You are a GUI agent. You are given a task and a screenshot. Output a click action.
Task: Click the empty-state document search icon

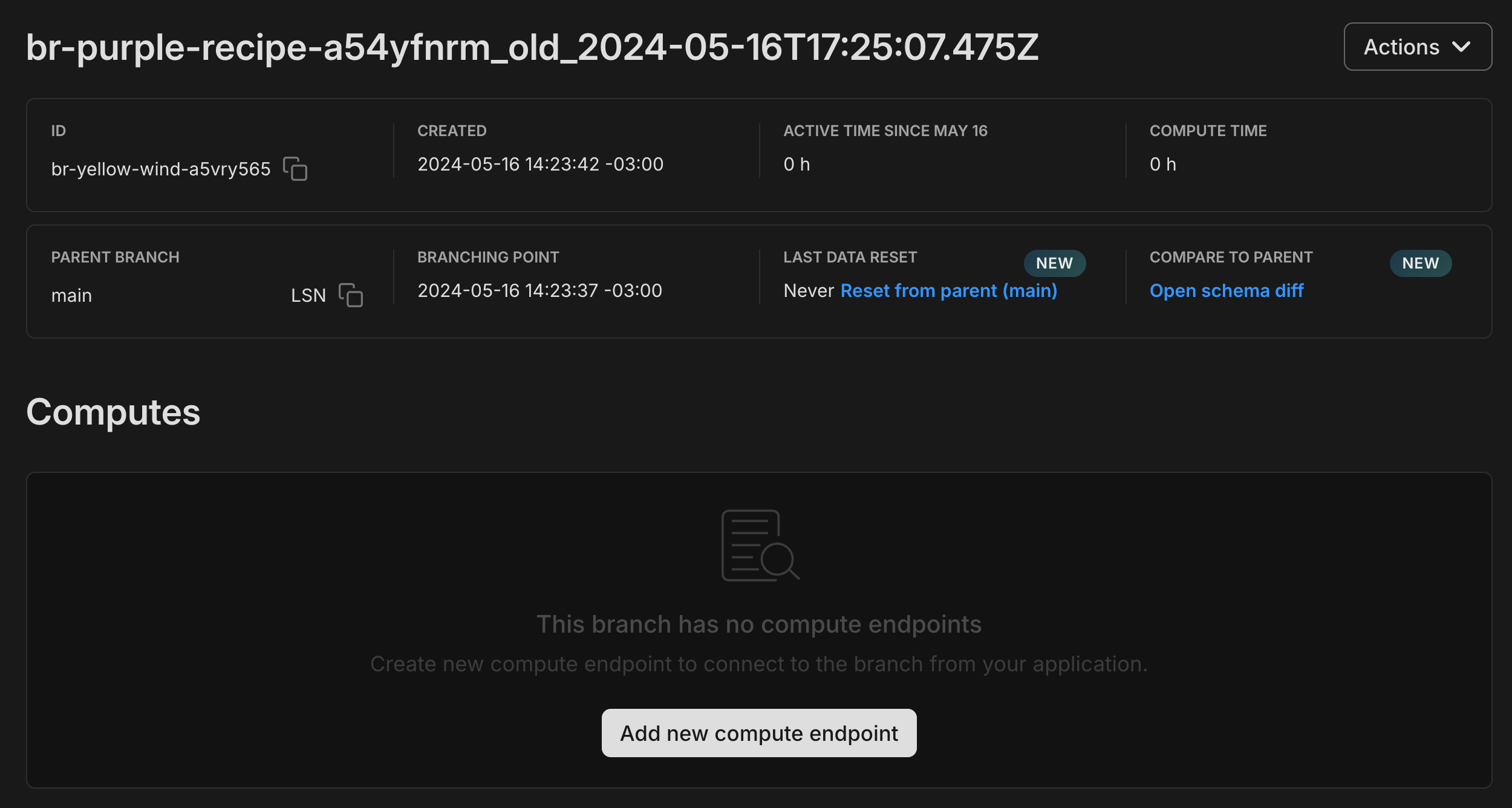(x=760, y=546)
